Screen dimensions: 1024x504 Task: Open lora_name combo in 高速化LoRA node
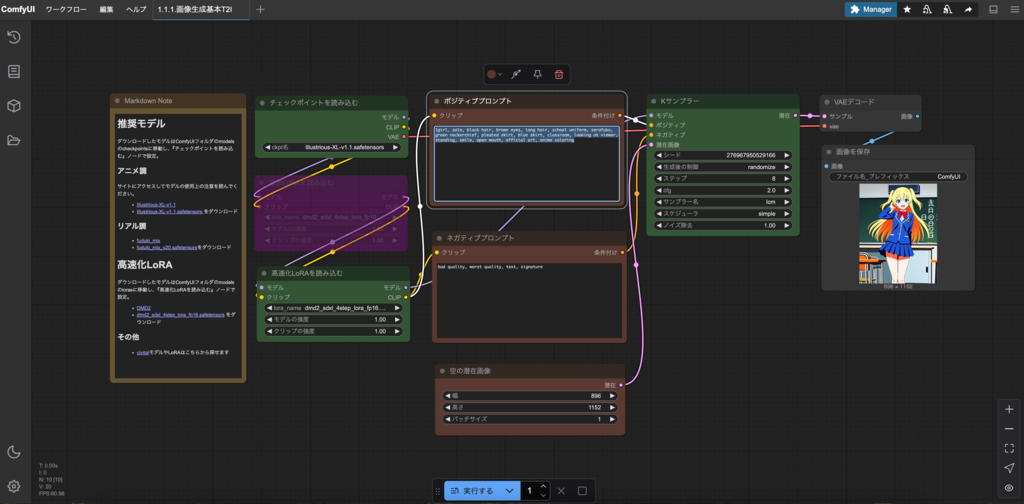pos(332,308)
